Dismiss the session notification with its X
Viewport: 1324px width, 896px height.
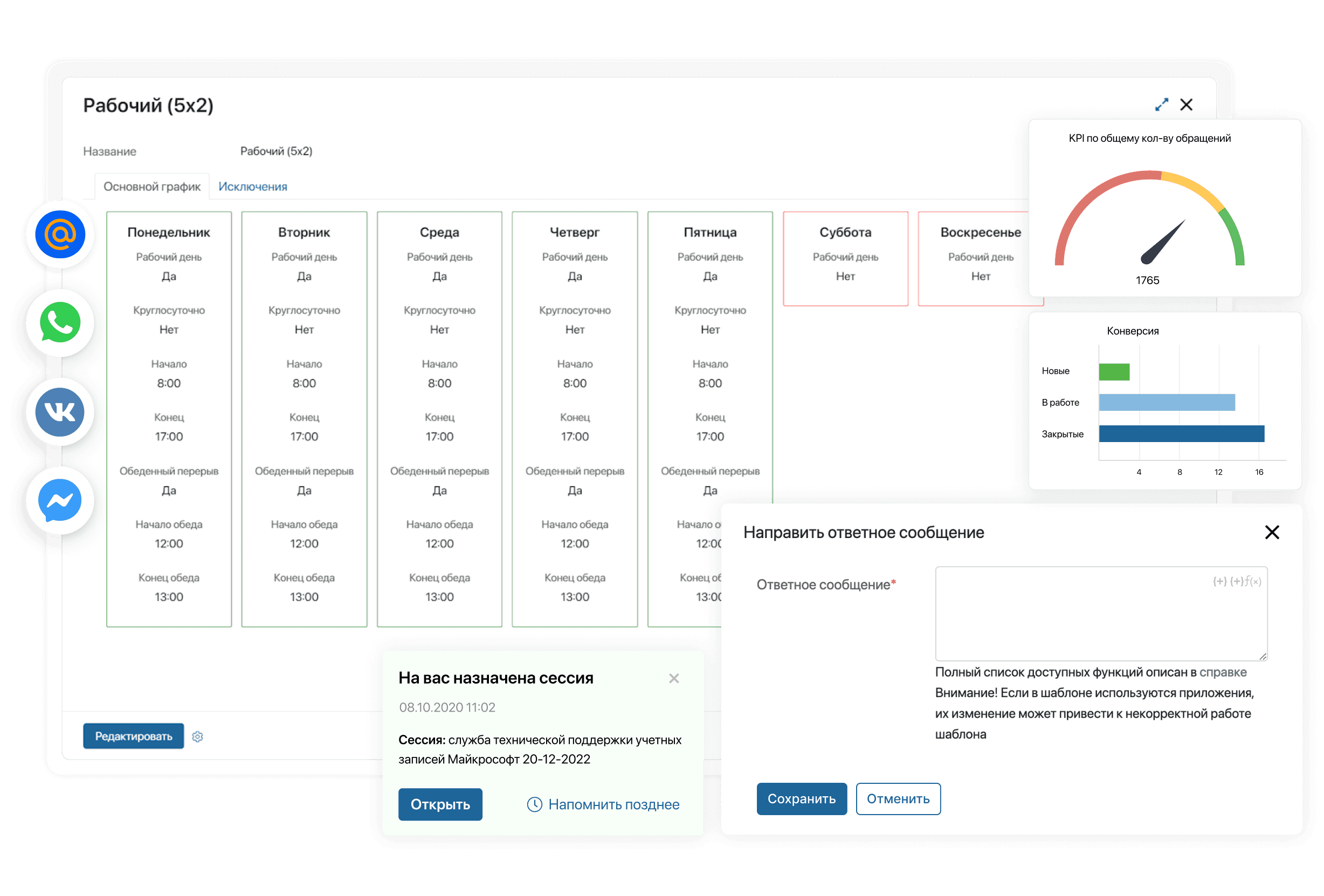point(674,678)
